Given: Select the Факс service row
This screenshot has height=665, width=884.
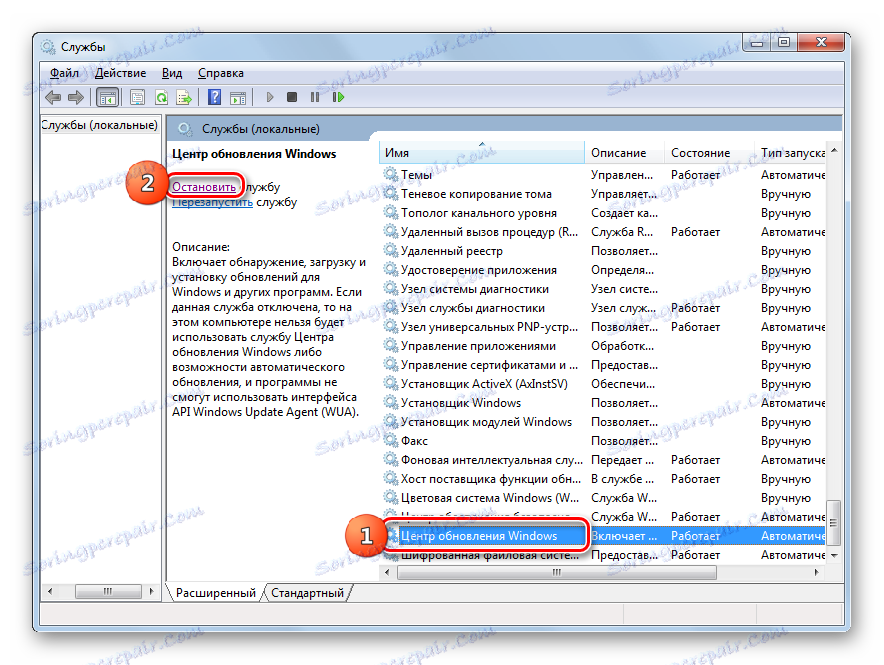Looking at the screenshot, I should coord(603,441).
